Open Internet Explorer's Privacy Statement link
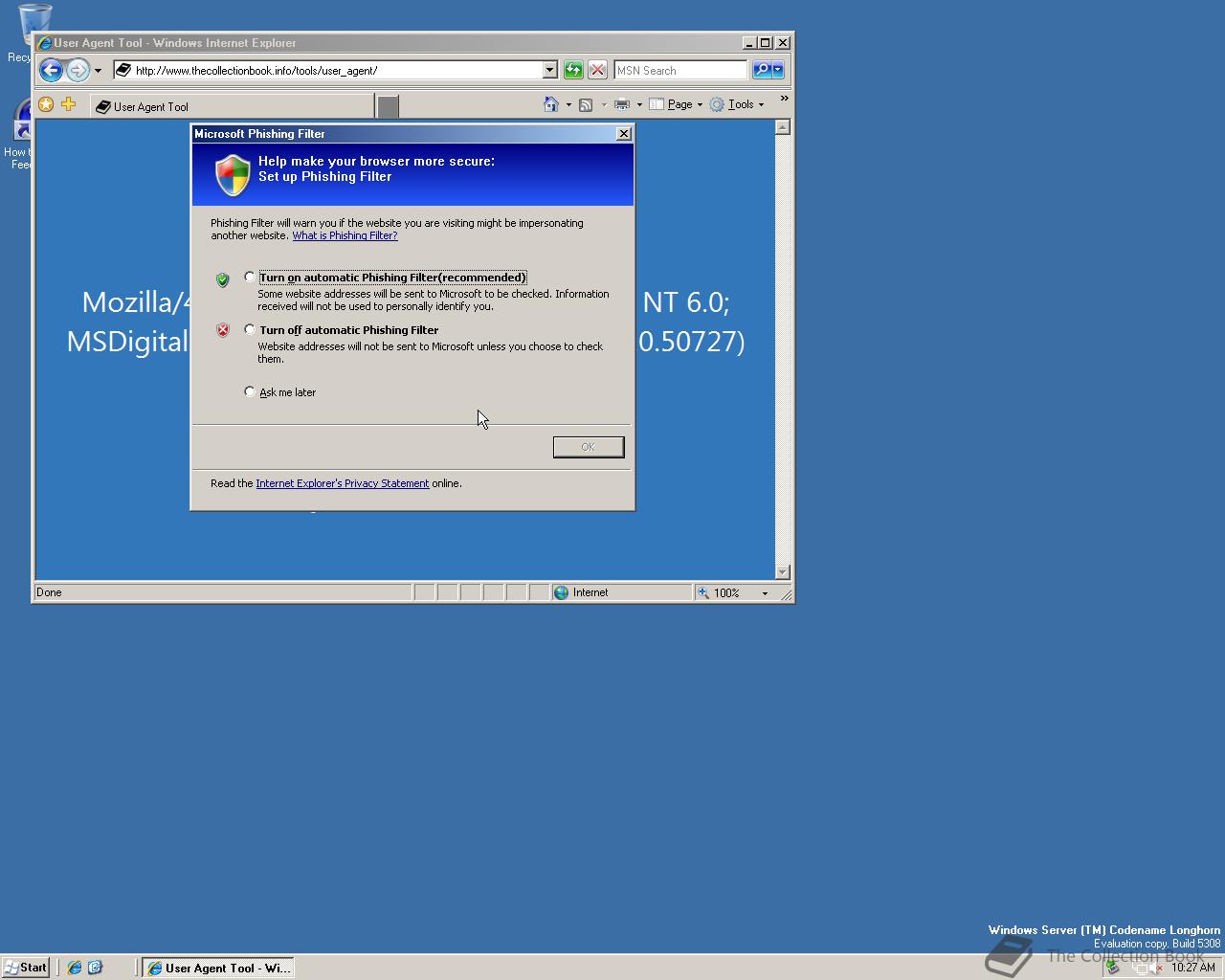Image resolution: width=1225 pixels, height=980 pixels. pyautogui.click(x=343, y=483)
